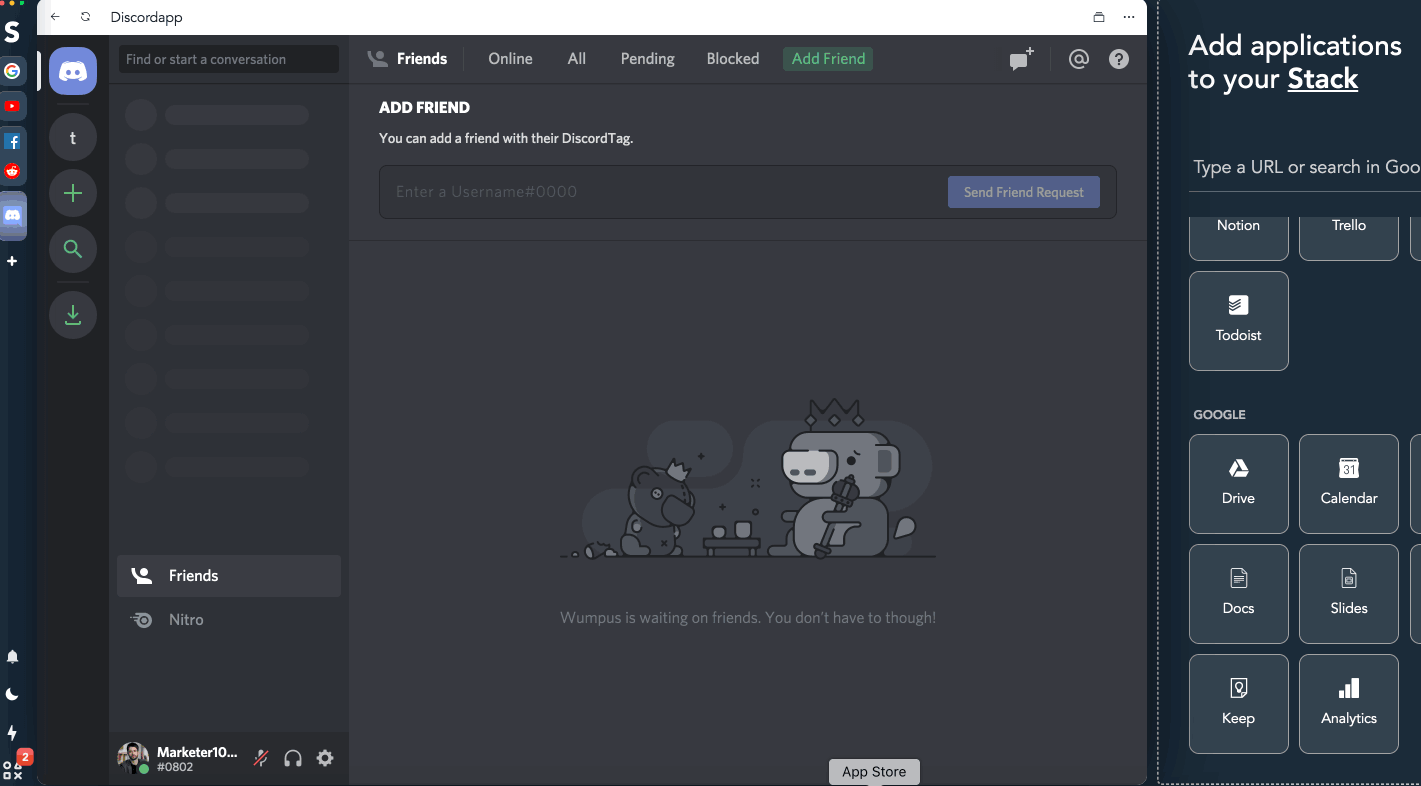Image resolution: width=1421 pixels, height=786 pixels.
Task: Open the browser overflow menu
Action: 1129,17
